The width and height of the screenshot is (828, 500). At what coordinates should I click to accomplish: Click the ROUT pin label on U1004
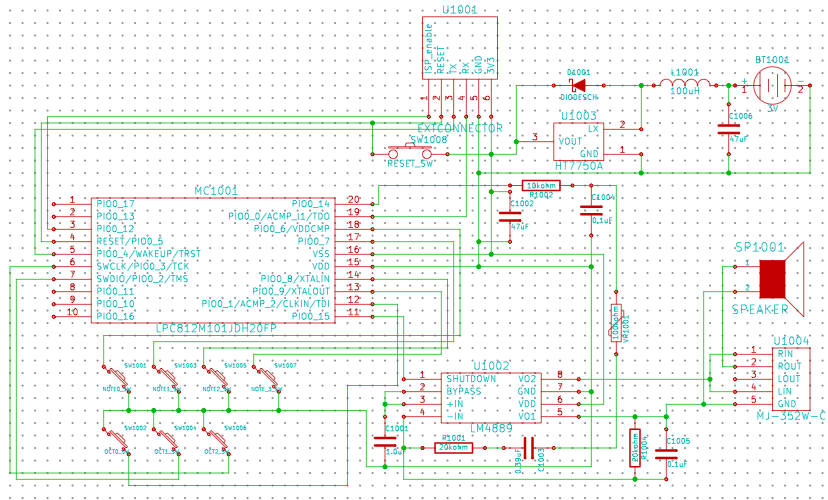tap(790, 365)
